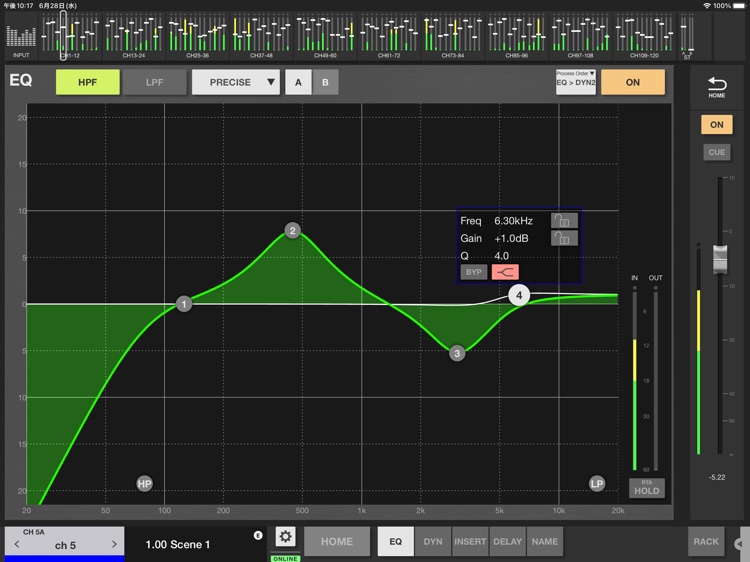The image size is (750, 562).
Task: Open the settings gear
Action: tap(286, 537)
